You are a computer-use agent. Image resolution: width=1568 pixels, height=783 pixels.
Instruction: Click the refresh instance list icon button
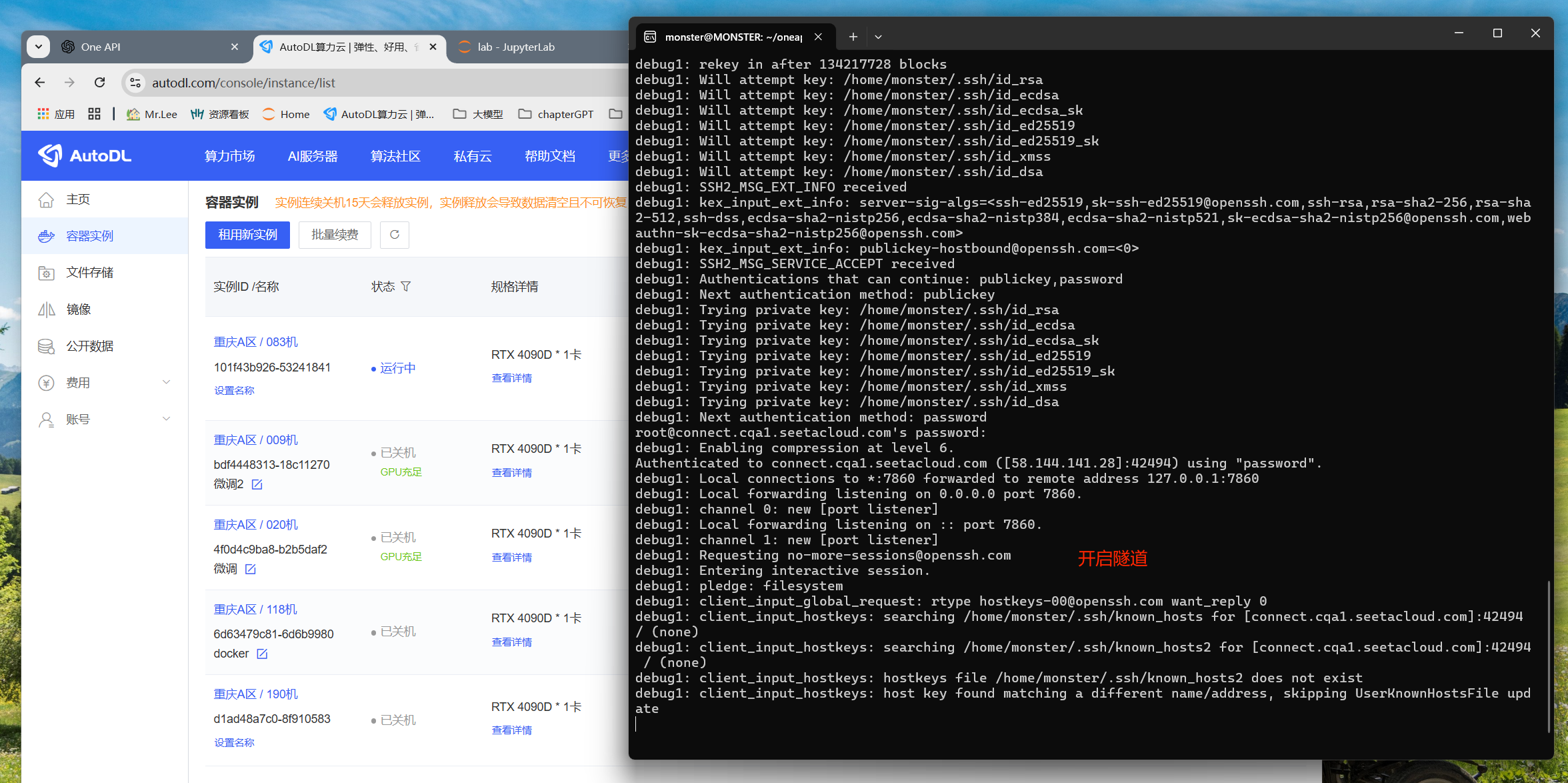[x=395, y=235]
